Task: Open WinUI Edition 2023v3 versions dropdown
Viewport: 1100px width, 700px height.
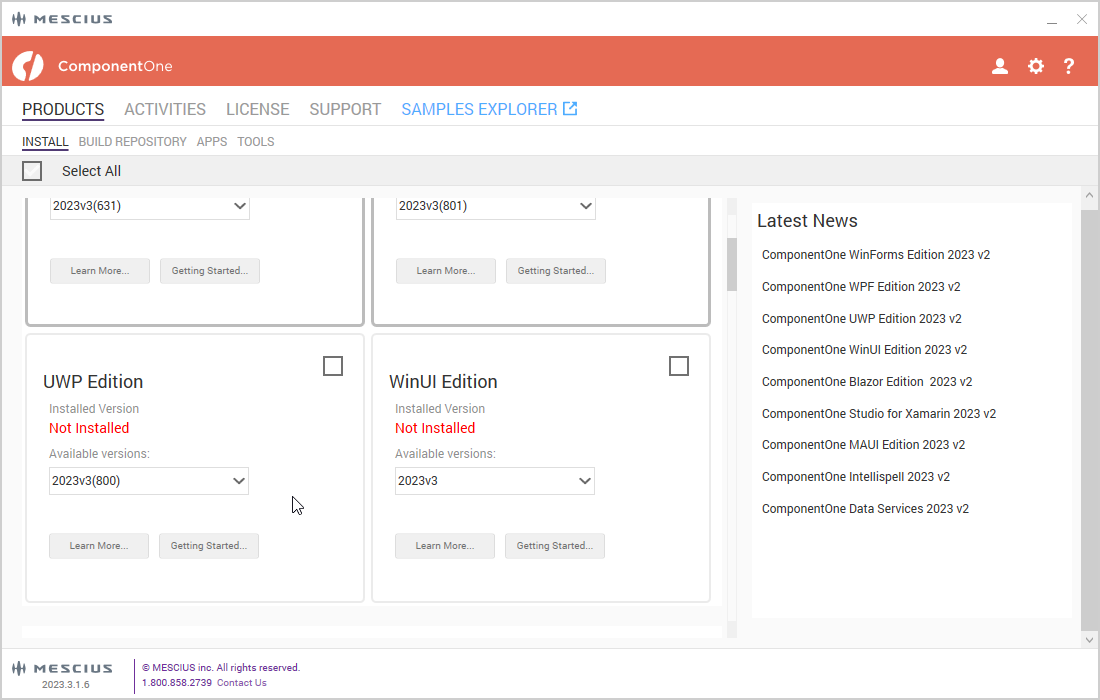Action: click(x=495, y=481)
